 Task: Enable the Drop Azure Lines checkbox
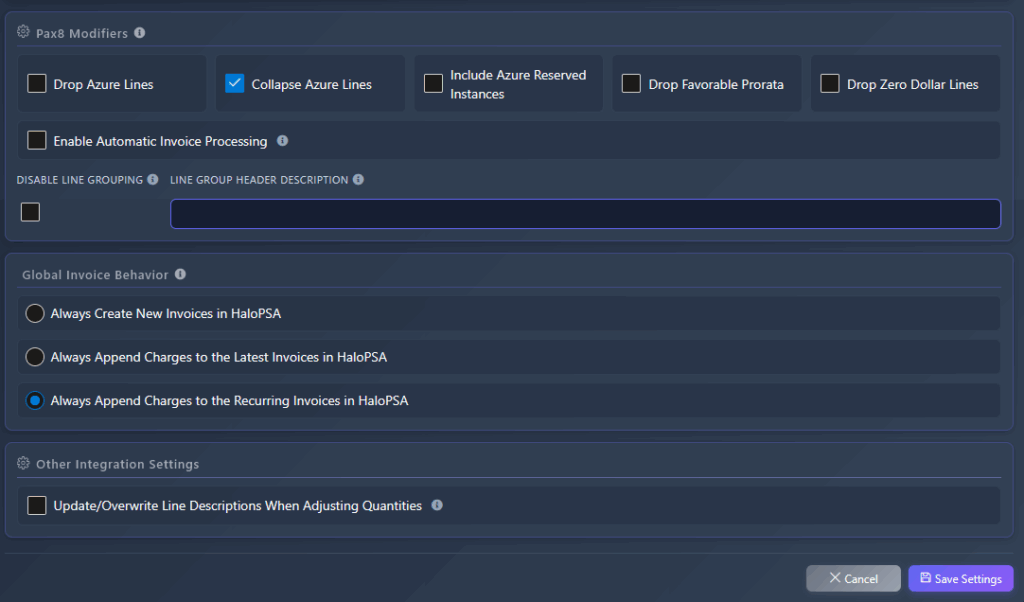(x=37, y=84)
